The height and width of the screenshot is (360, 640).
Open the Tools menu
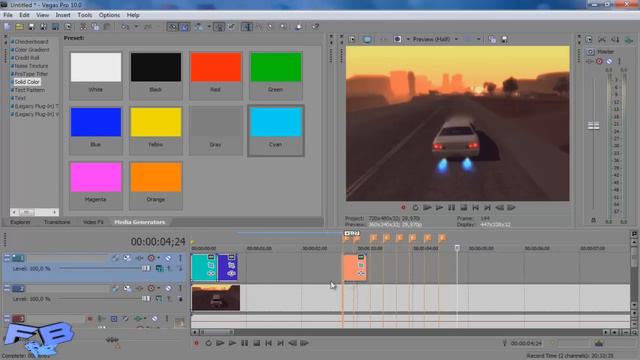(84, 15)
